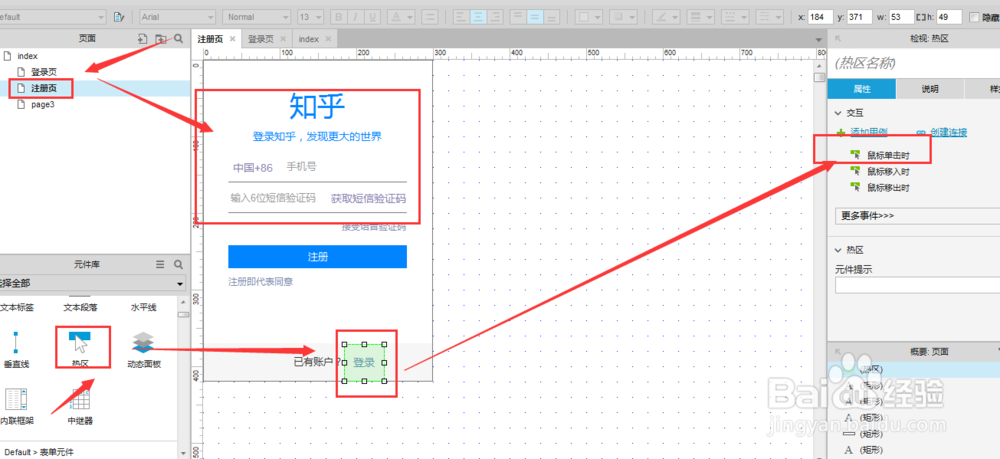Select the 中继器 repeater widget

80,406
